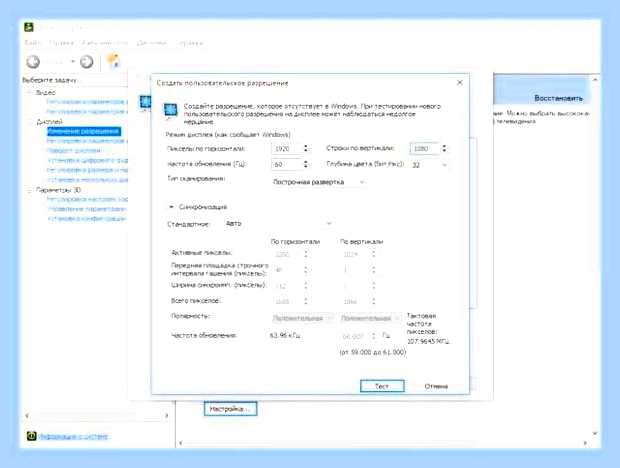The width and height of the screenshot is (620, 468).
Task: Click the bottom refresh rate Гц value field
Action: [x=354, y=336]
